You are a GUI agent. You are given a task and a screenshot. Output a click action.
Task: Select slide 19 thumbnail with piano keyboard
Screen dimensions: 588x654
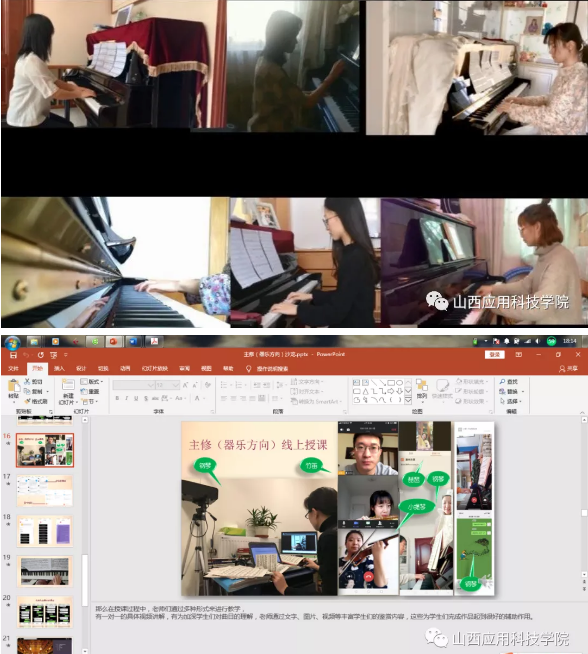[45, 571]
